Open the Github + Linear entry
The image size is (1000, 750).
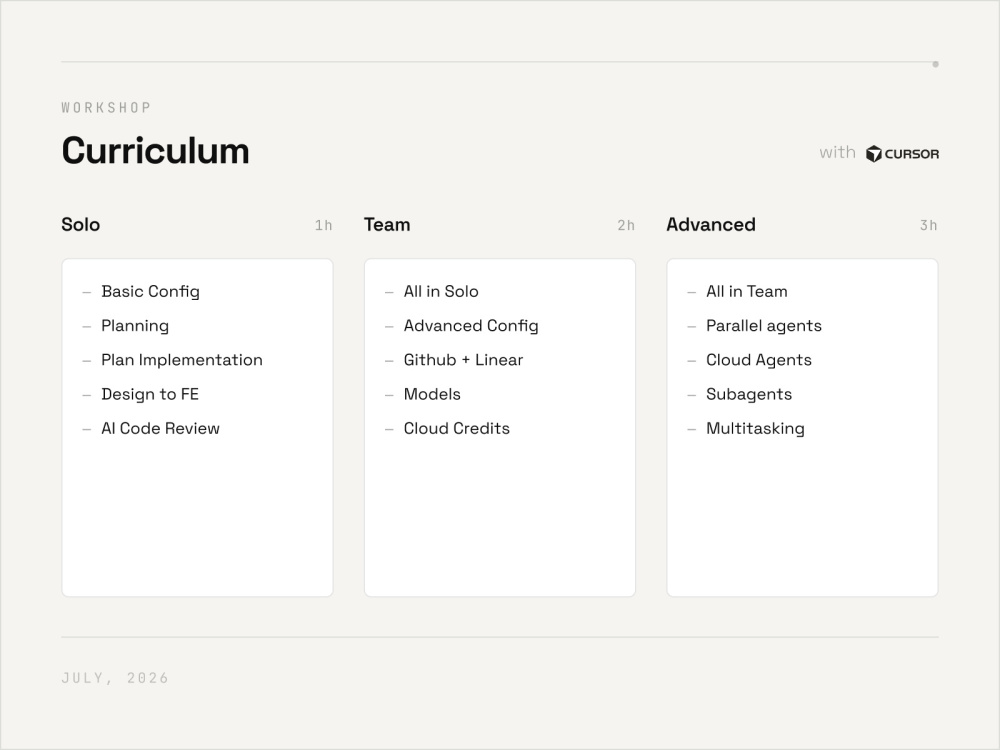463,360
